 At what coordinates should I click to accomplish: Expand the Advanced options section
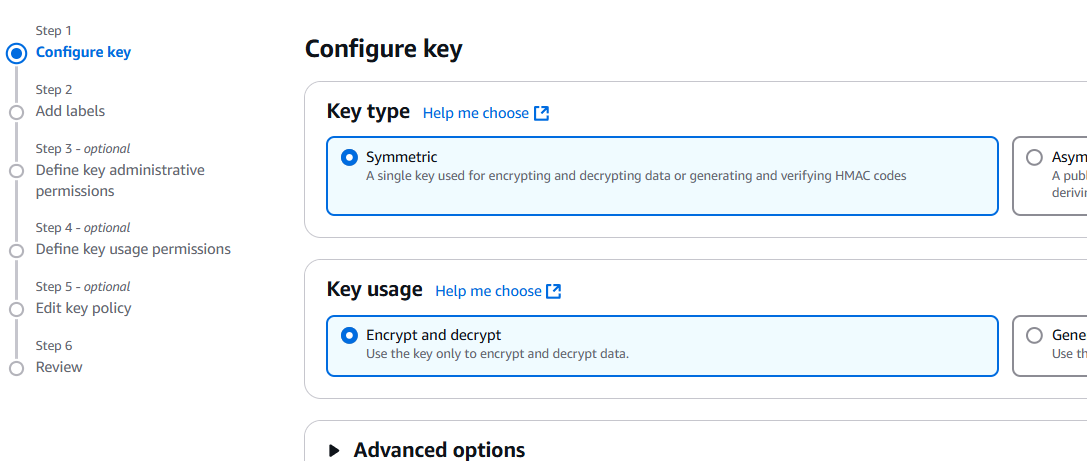tap(439, 450)
